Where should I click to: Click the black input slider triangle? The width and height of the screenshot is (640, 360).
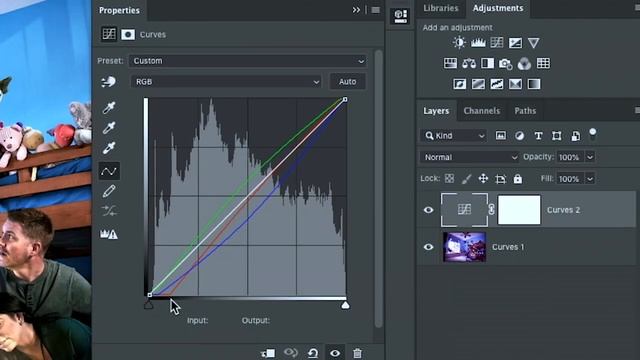pyautogui.click(x=149, y=305)
